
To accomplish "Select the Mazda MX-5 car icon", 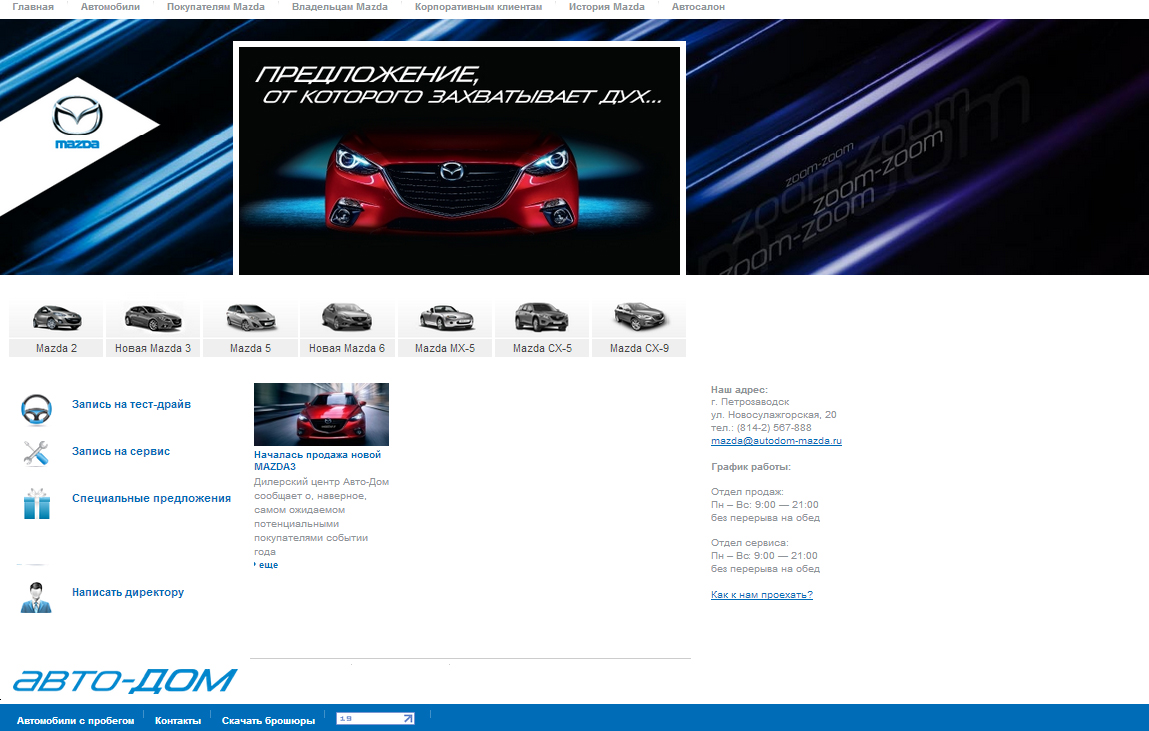I will [446, 318].
